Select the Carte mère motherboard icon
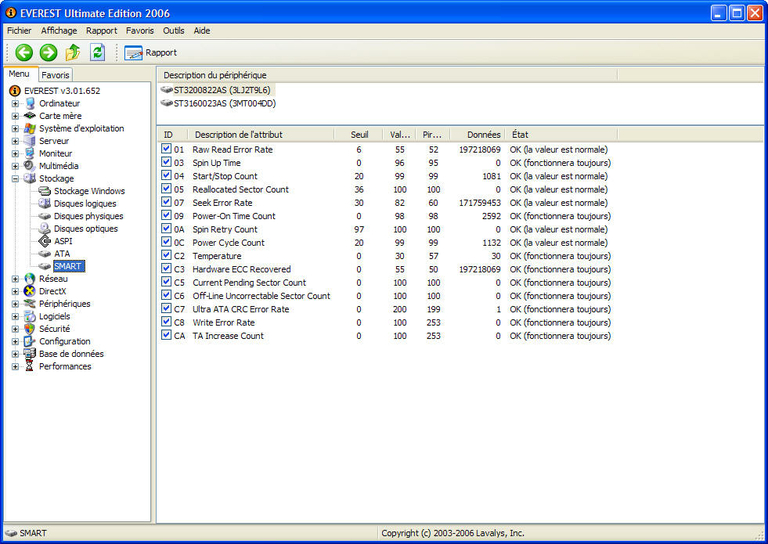 pyautogui.click(x=30, y=116)
